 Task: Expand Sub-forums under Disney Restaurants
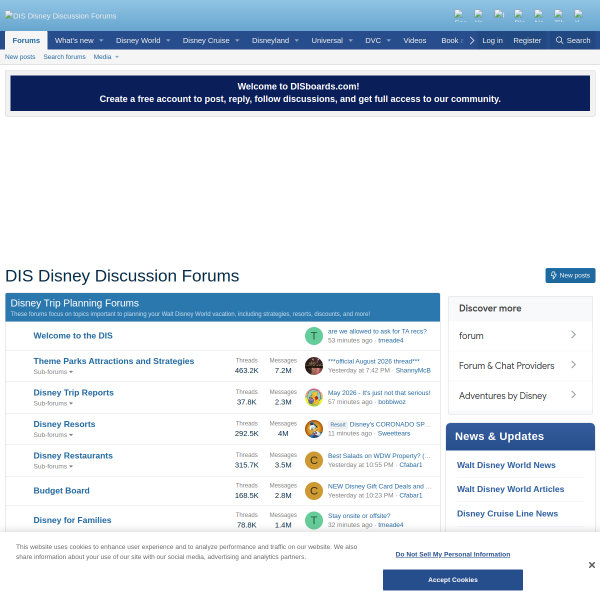(53, 466)
